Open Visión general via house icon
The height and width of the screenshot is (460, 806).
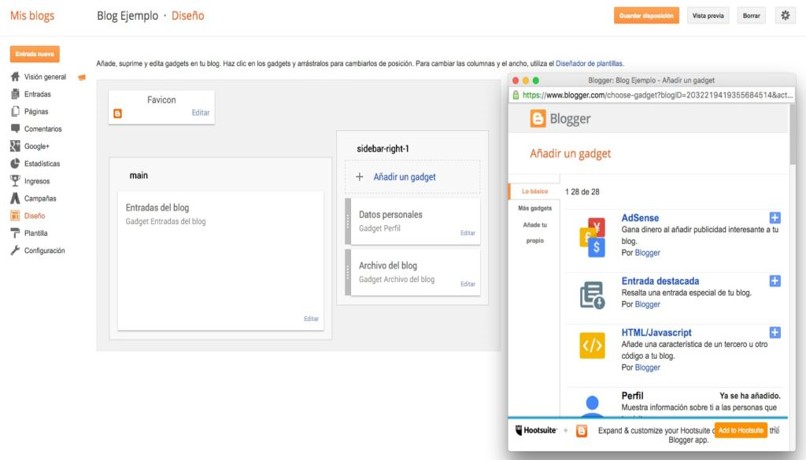click(15, 77)
